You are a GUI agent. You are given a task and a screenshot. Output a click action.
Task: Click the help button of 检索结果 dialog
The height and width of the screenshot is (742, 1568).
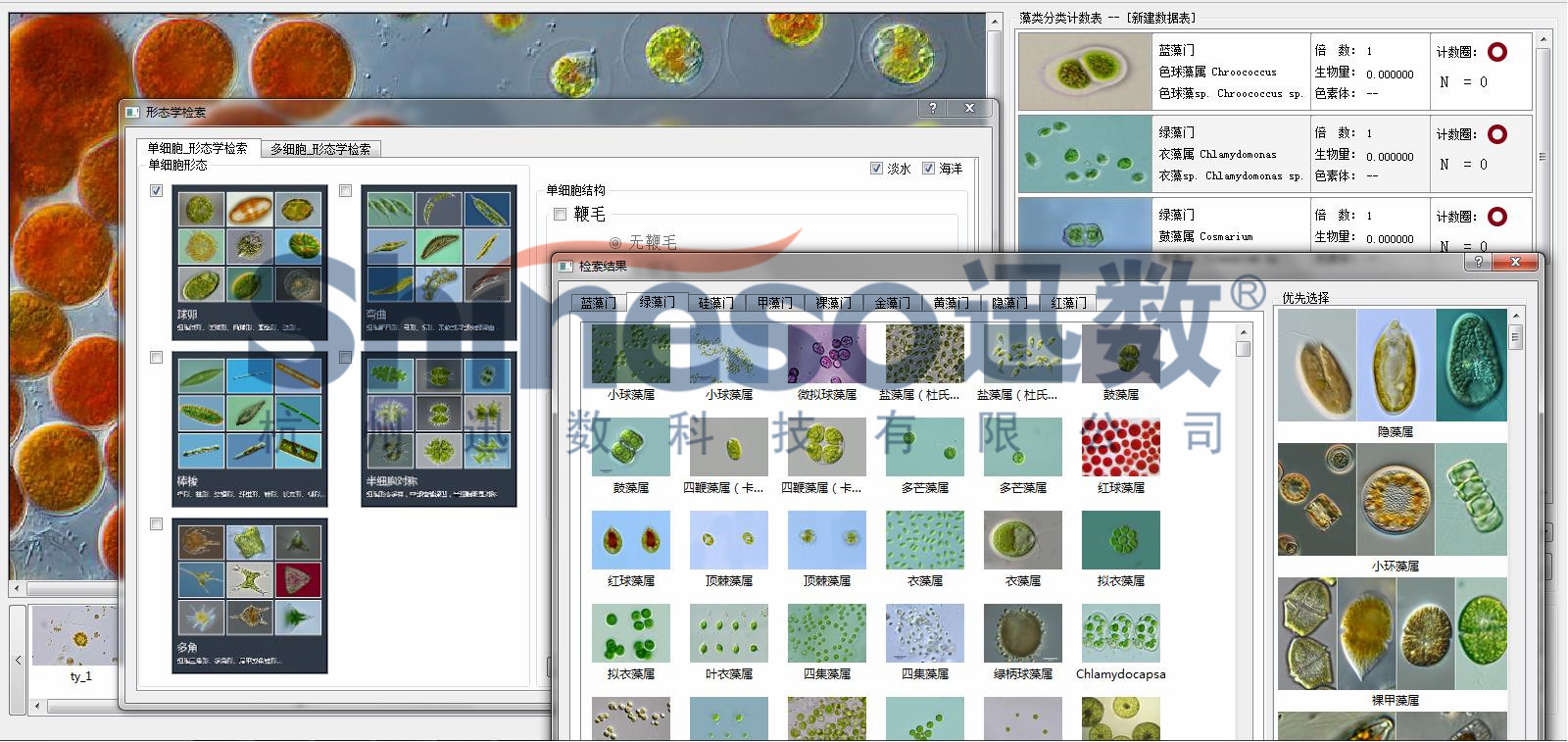1479,262
